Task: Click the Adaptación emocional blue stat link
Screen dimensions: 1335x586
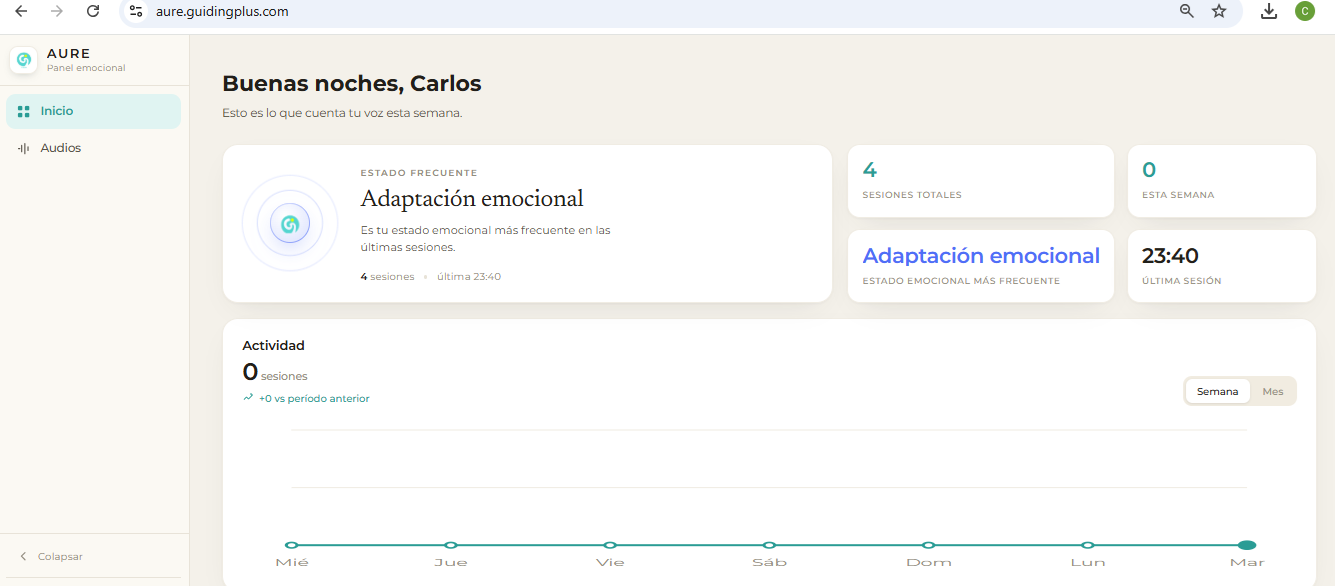Action: coord(981,256)
